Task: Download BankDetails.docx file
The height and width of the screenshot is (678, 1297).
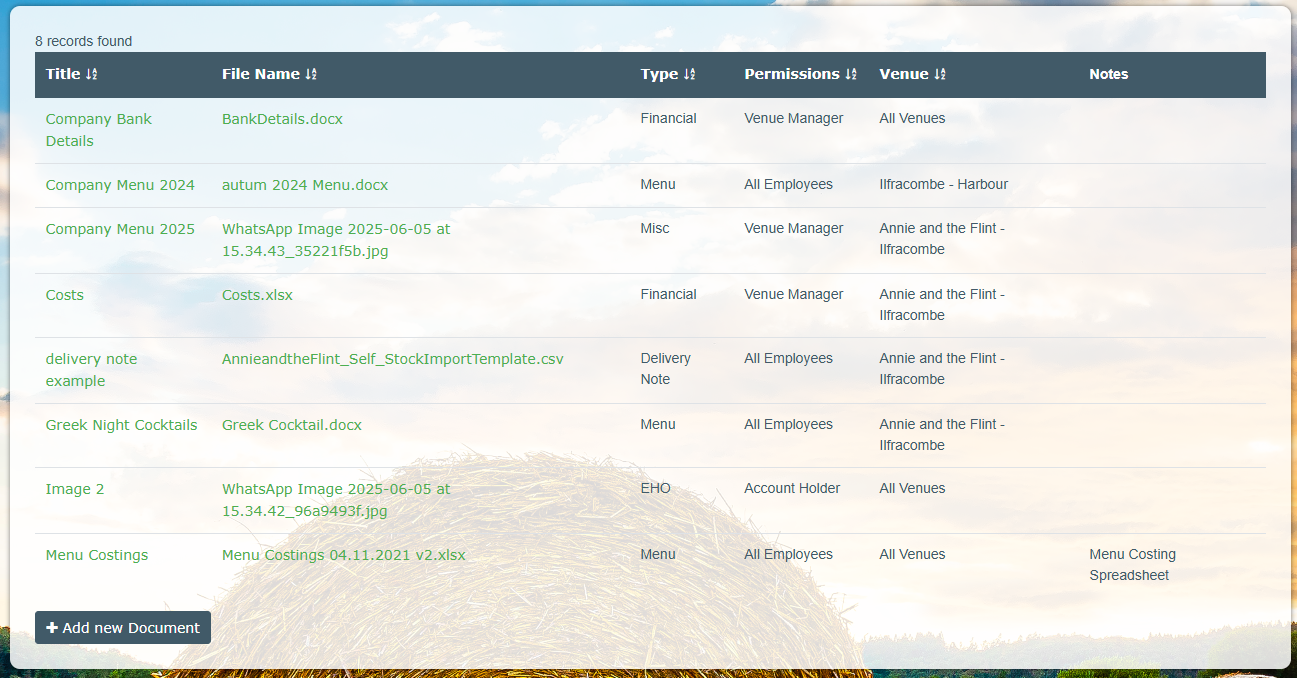Action: point(282,119)
